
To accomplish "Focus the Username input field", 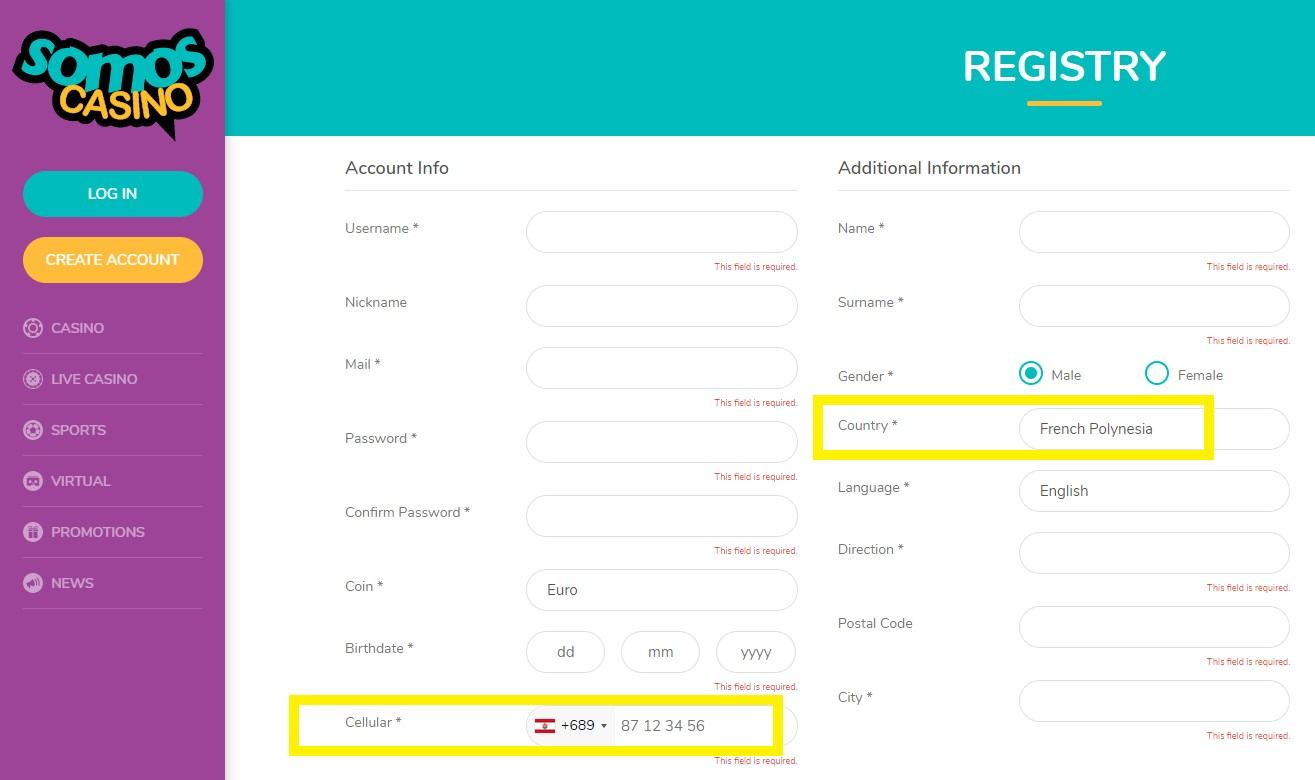I will [661, 232].
